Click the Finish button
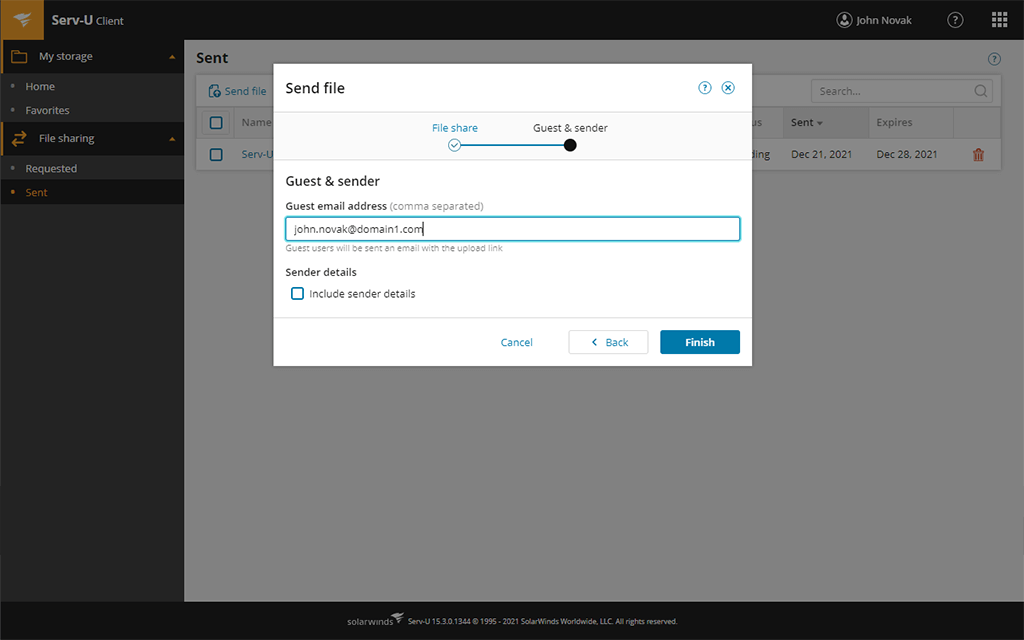 700,342
